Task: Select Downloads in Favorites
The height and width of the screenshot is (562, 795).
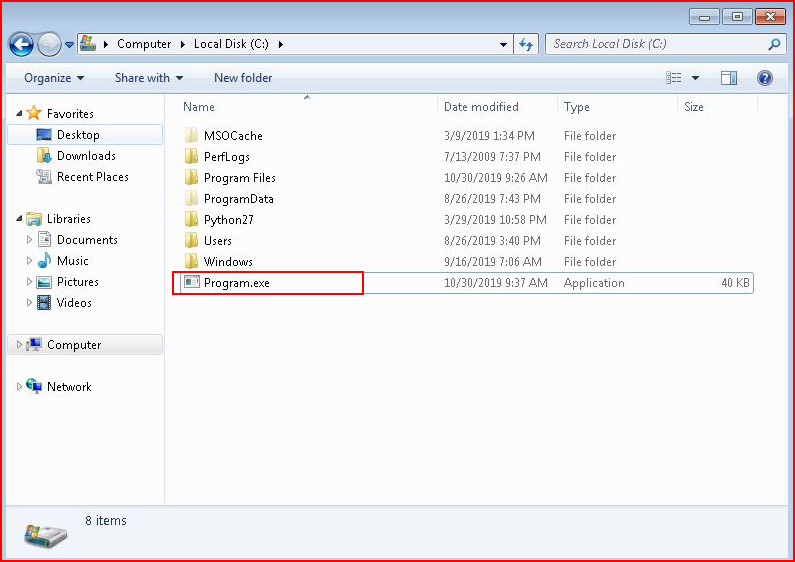Action: point(86,156)
